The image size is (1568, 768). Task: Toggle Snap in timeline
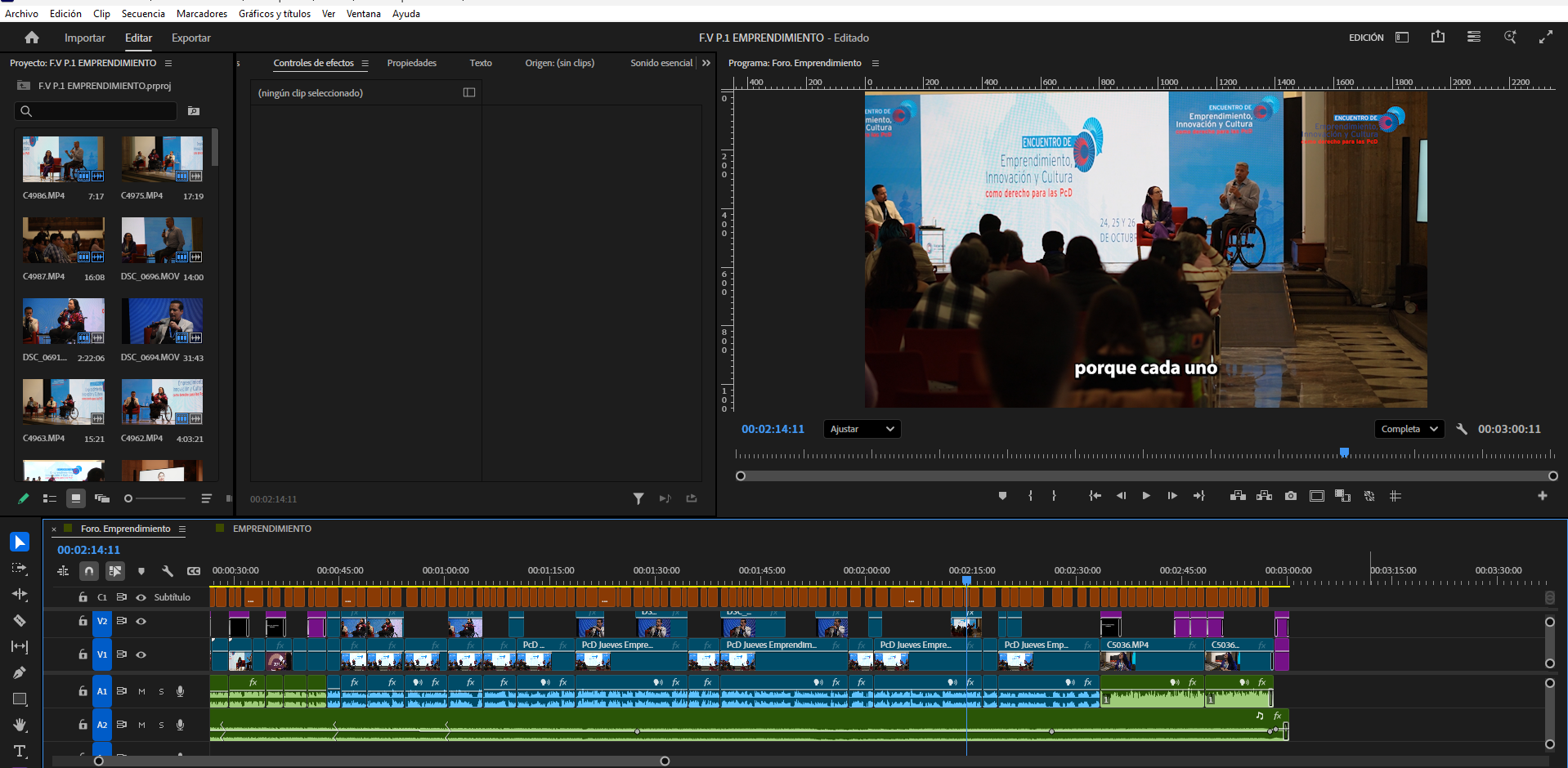[89, 571]
